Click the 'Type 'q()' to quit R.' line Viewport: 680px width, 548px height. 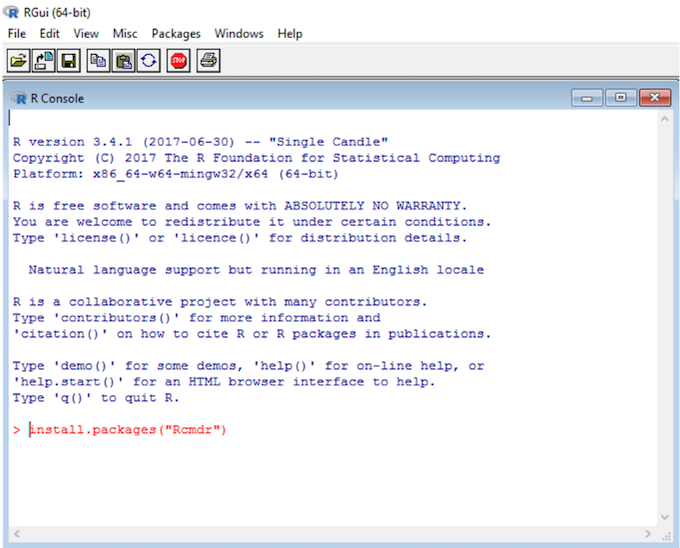(x=96, y=398)
